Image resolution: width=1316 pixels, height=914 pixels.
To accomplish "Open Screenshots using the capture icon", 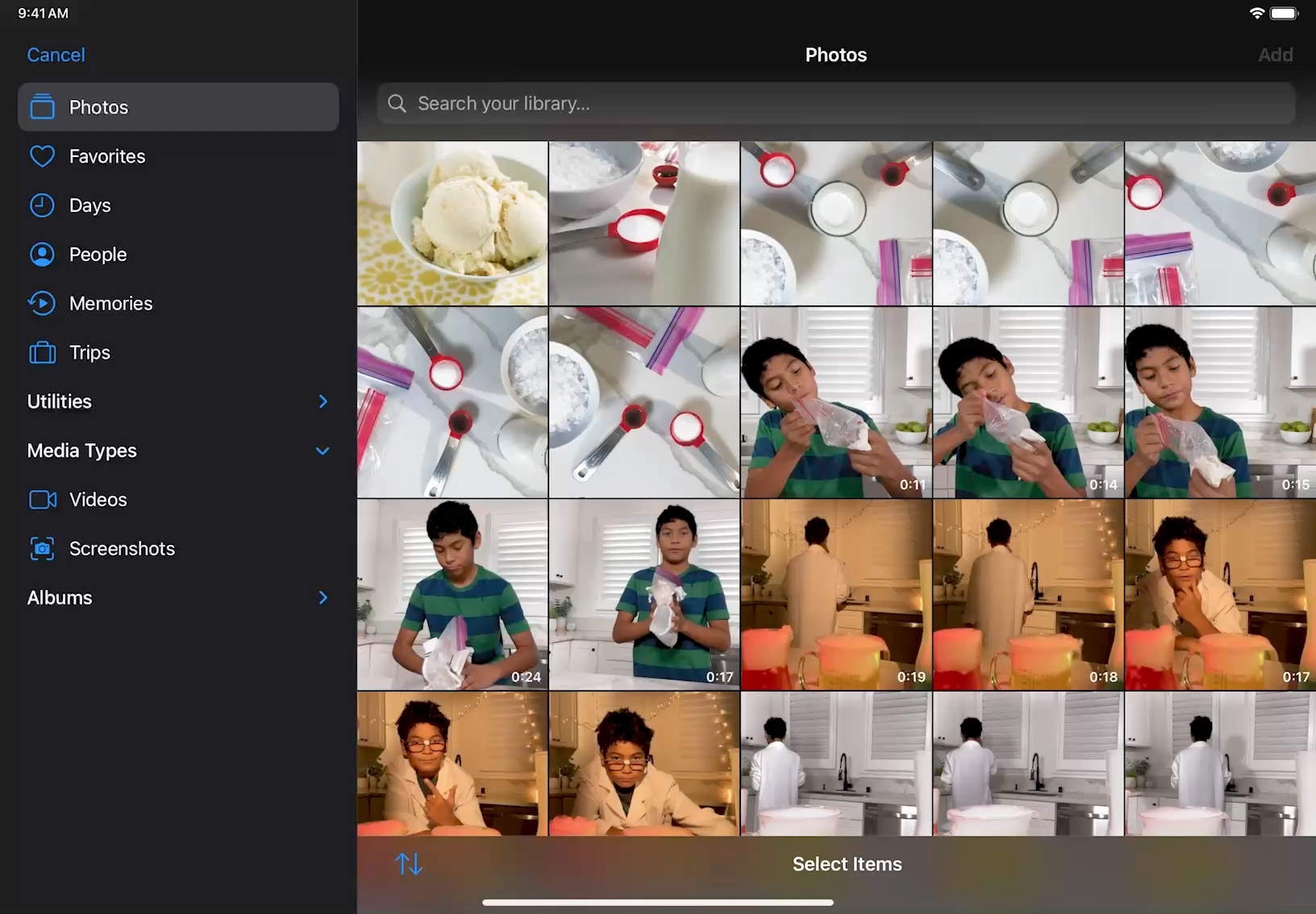I will pos(42,549).
